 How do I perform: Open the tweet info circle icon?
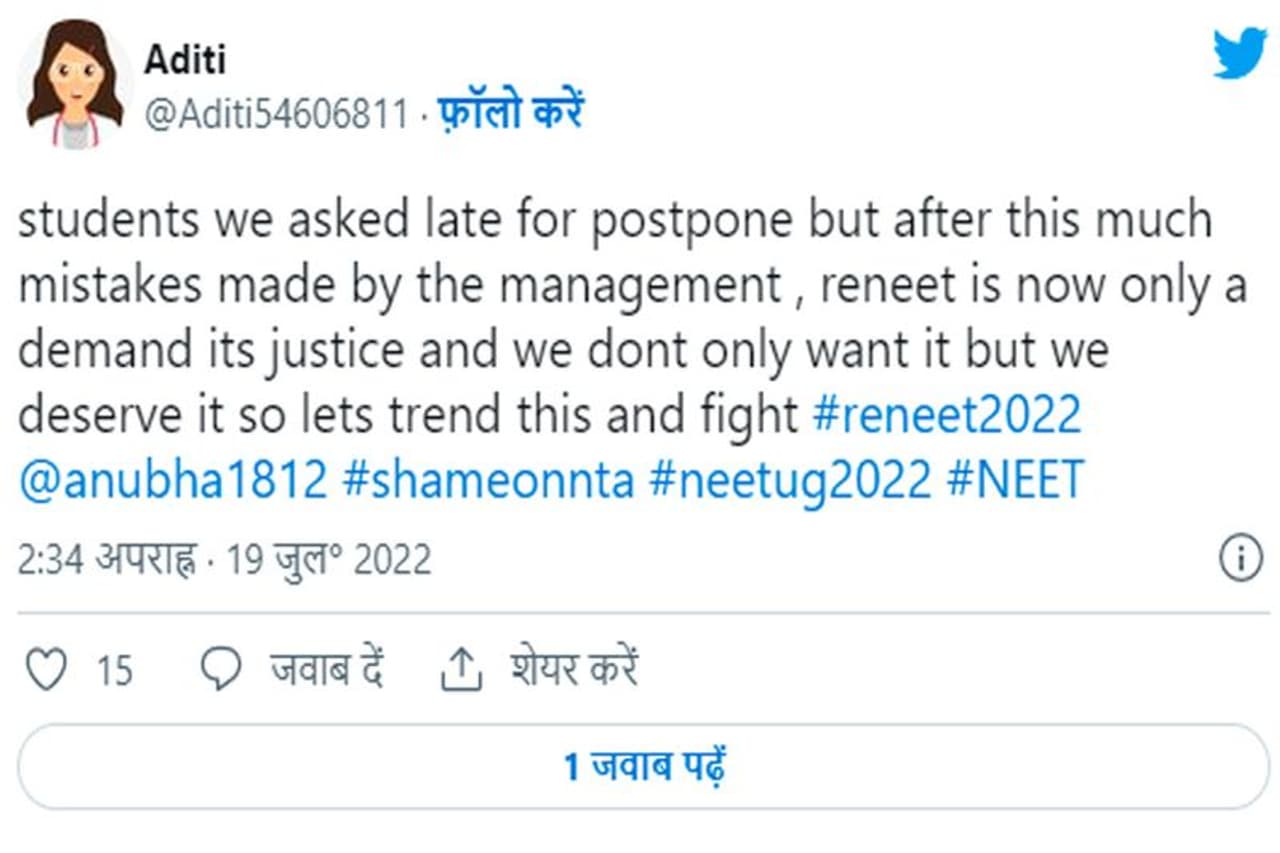(1240, 559)
